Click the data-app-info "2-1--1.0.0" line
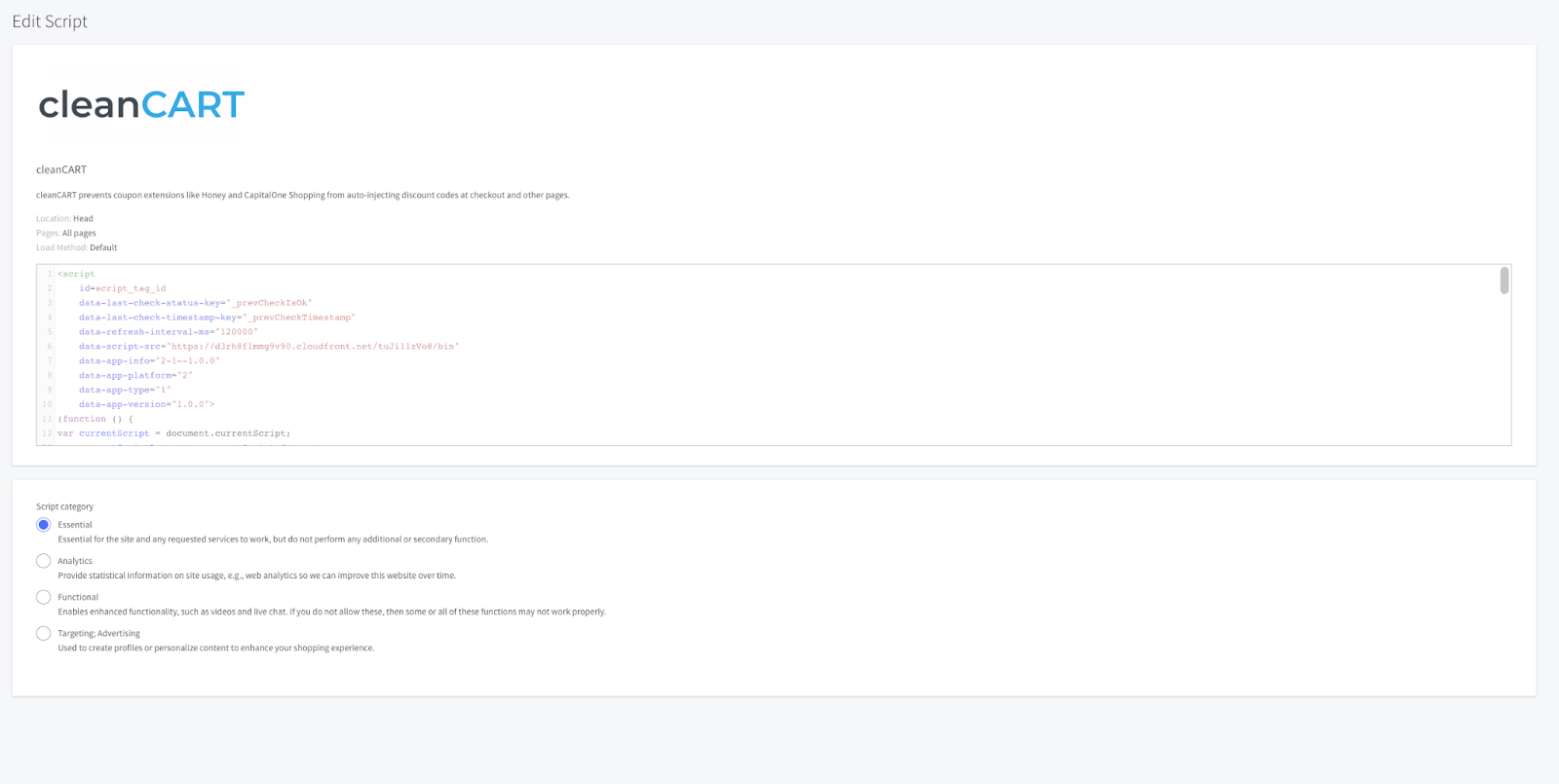Screen dimensions: 1559x784 [x=149, y=360]
